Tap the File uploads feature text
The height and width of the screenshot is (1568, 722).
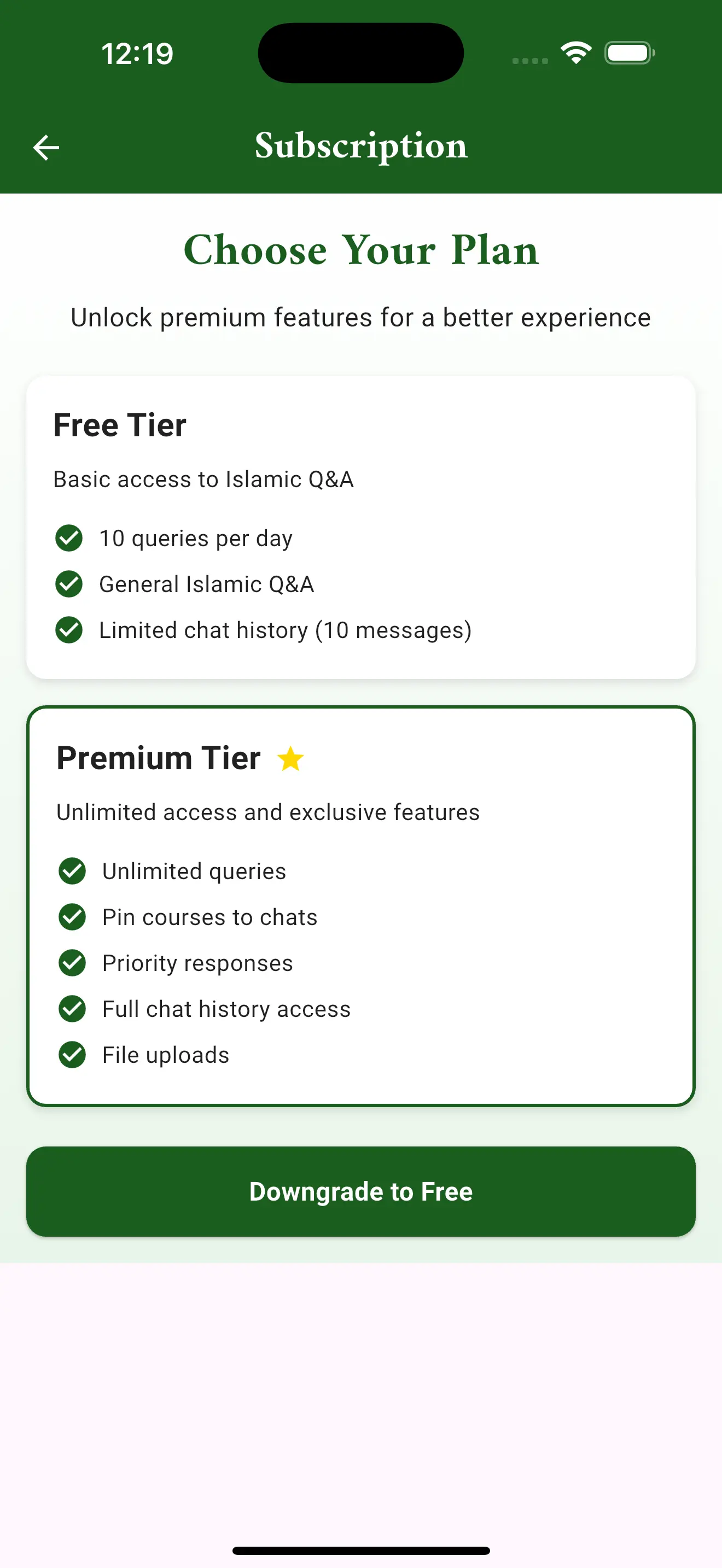(166, 1055)
